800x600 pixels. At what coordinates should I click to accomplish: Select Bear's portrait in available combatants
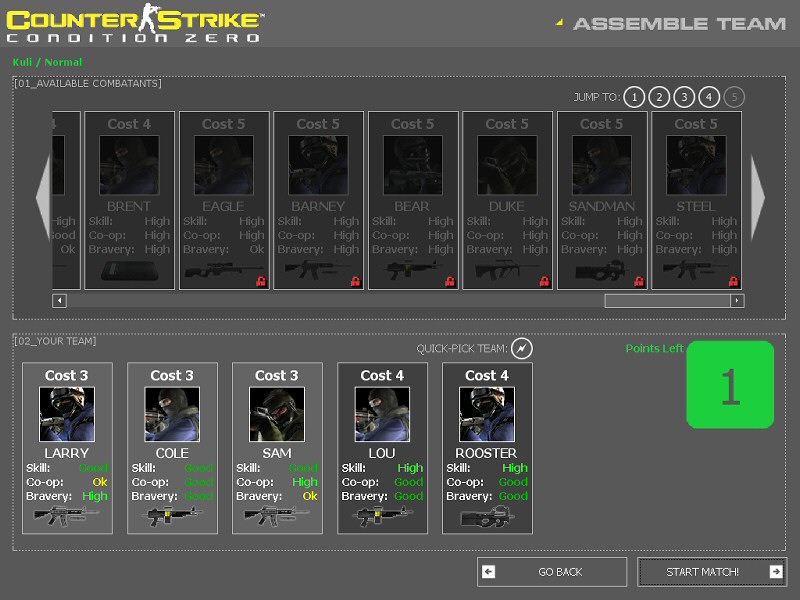coord(412,165)
